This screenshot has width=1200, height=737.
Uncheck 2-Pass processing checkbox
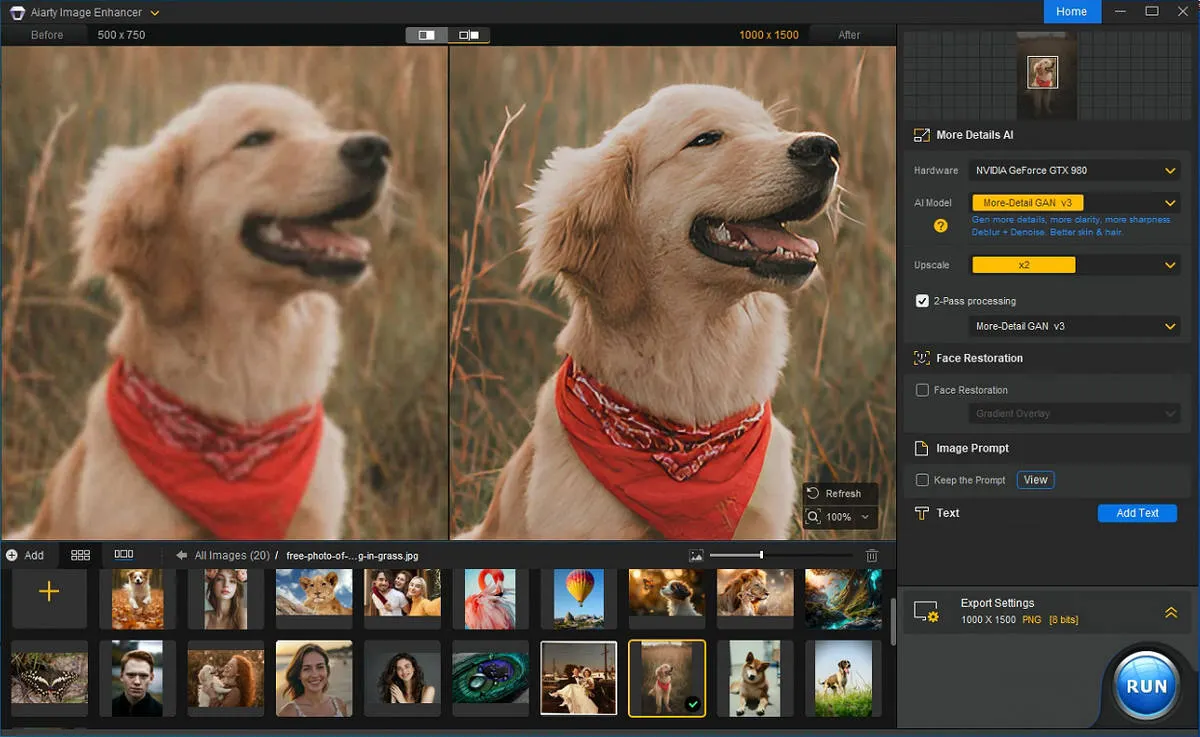pos(922,301)
